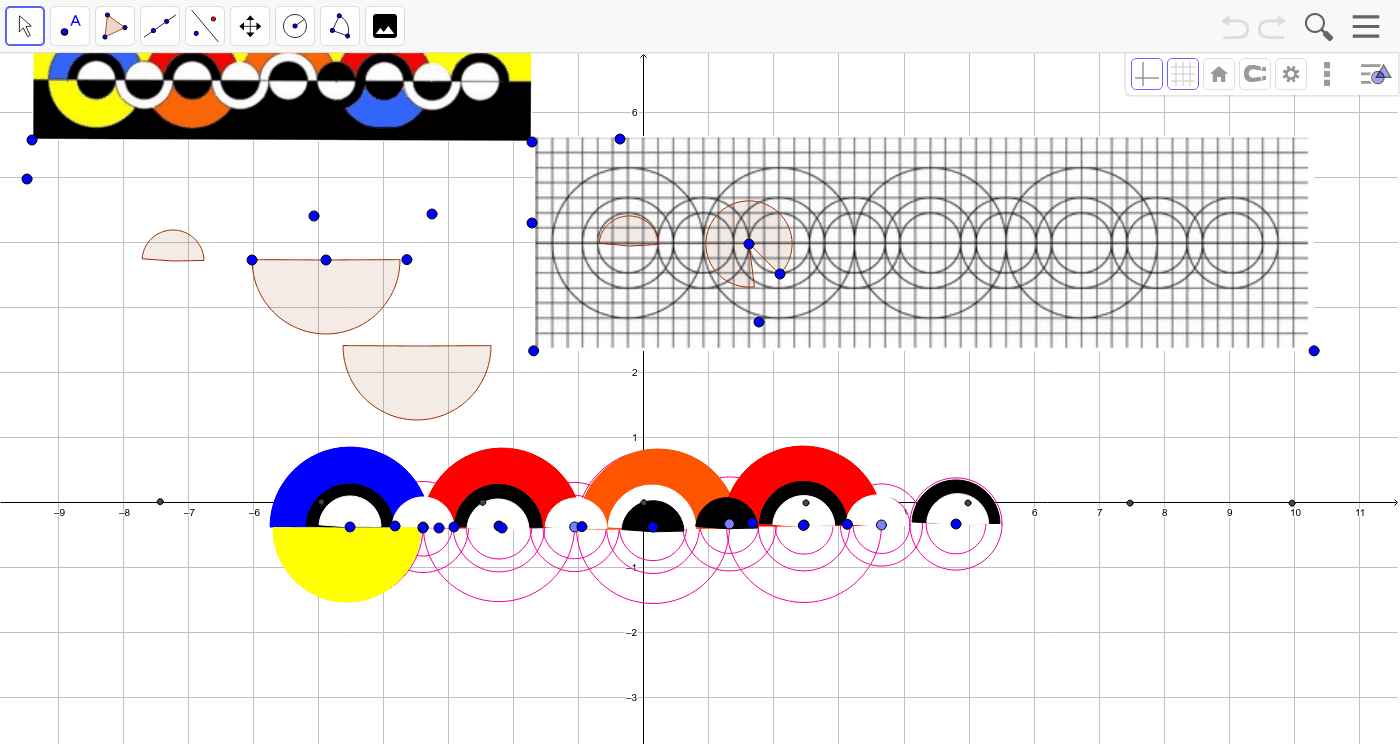This screenshot has width=1400, height=746.
Task: Toggle the coordinate axes display
Action: point(1147,74)
